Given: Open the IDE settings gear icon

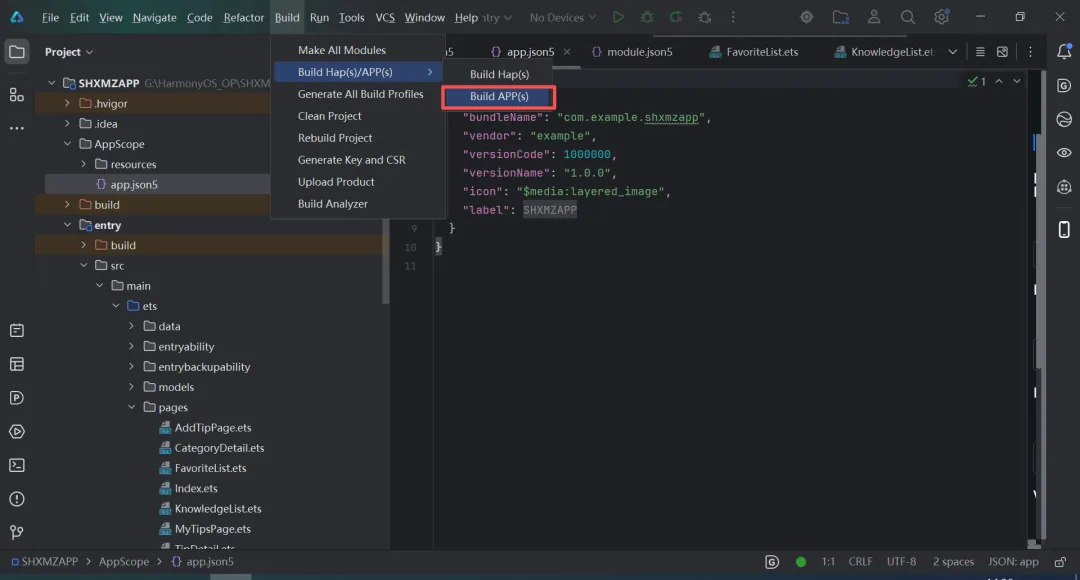Looking at the screenshot, I should (x=942, y=17).
